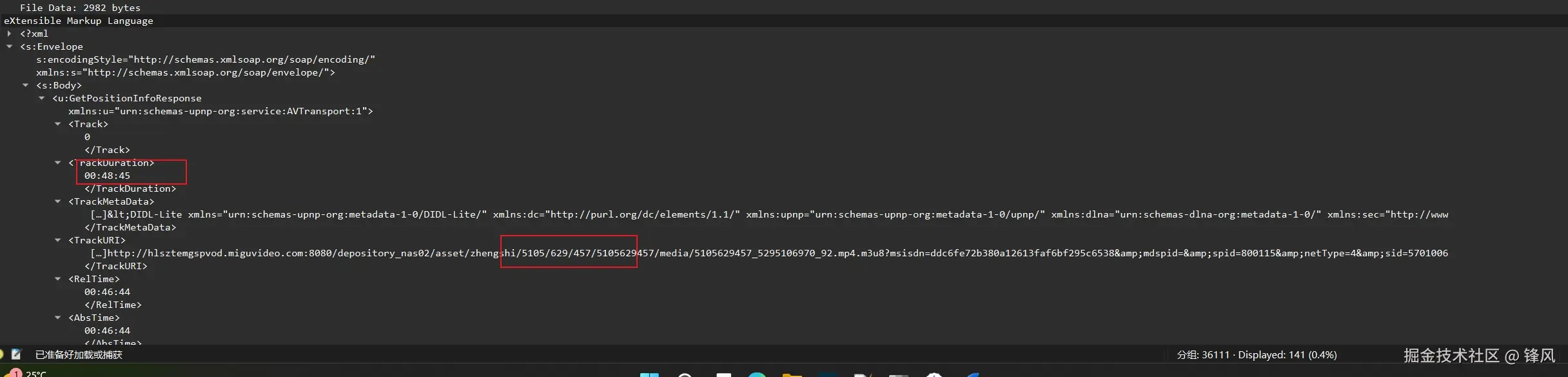
Task: Select the </Track> closing tag row
Action: click(x=107, y=150)
